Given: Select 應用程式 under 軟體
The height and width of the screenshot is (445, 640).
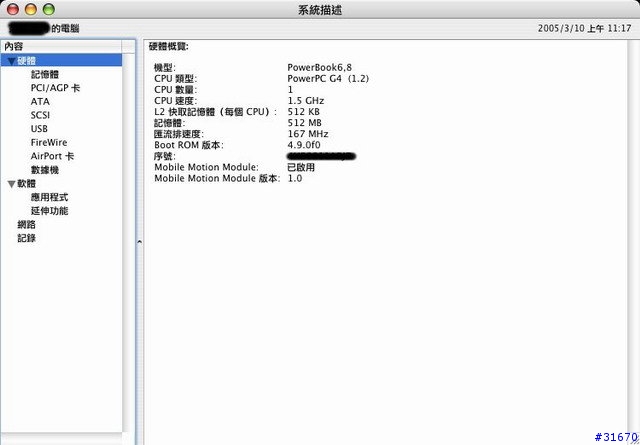Looking at the screenshot, I should 49,198.
